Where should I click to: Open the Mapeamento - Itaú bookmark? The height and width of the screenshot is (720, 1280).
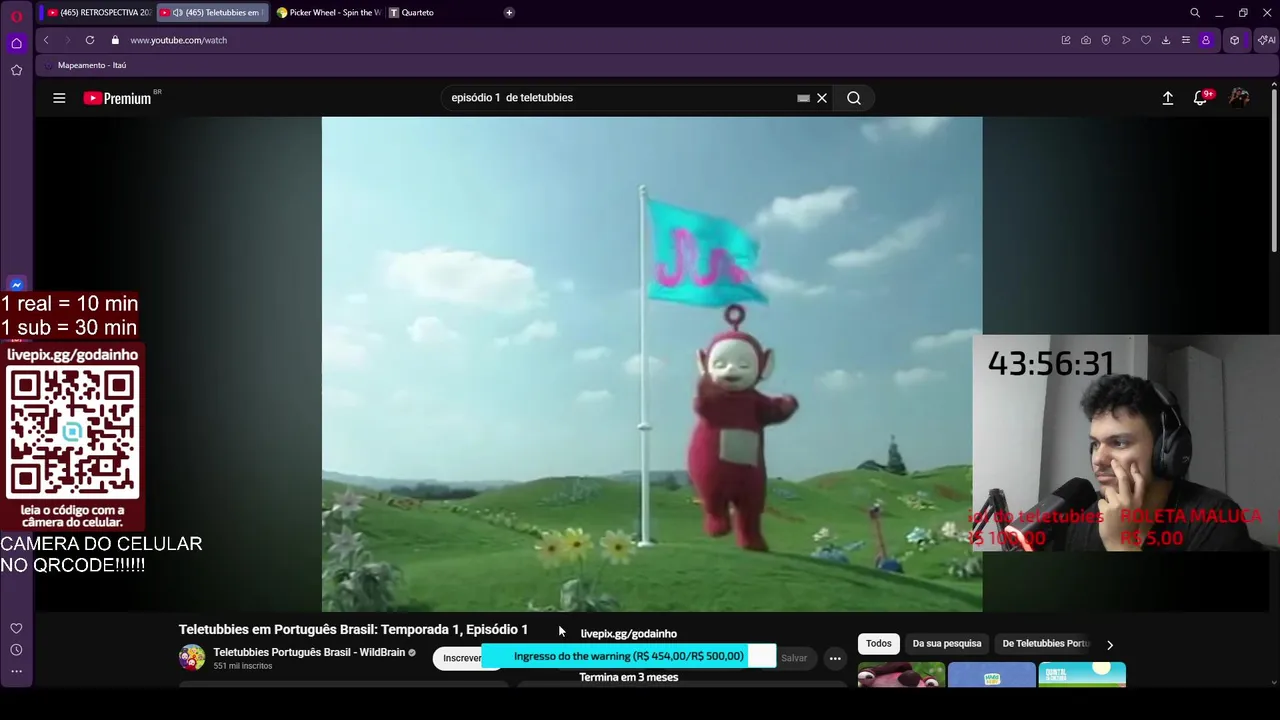click(x=92, y=65)
